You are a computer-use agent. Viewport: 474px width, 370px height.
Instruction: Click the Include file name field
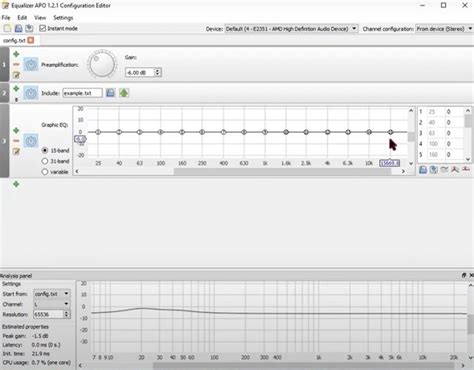pos(82,93)
